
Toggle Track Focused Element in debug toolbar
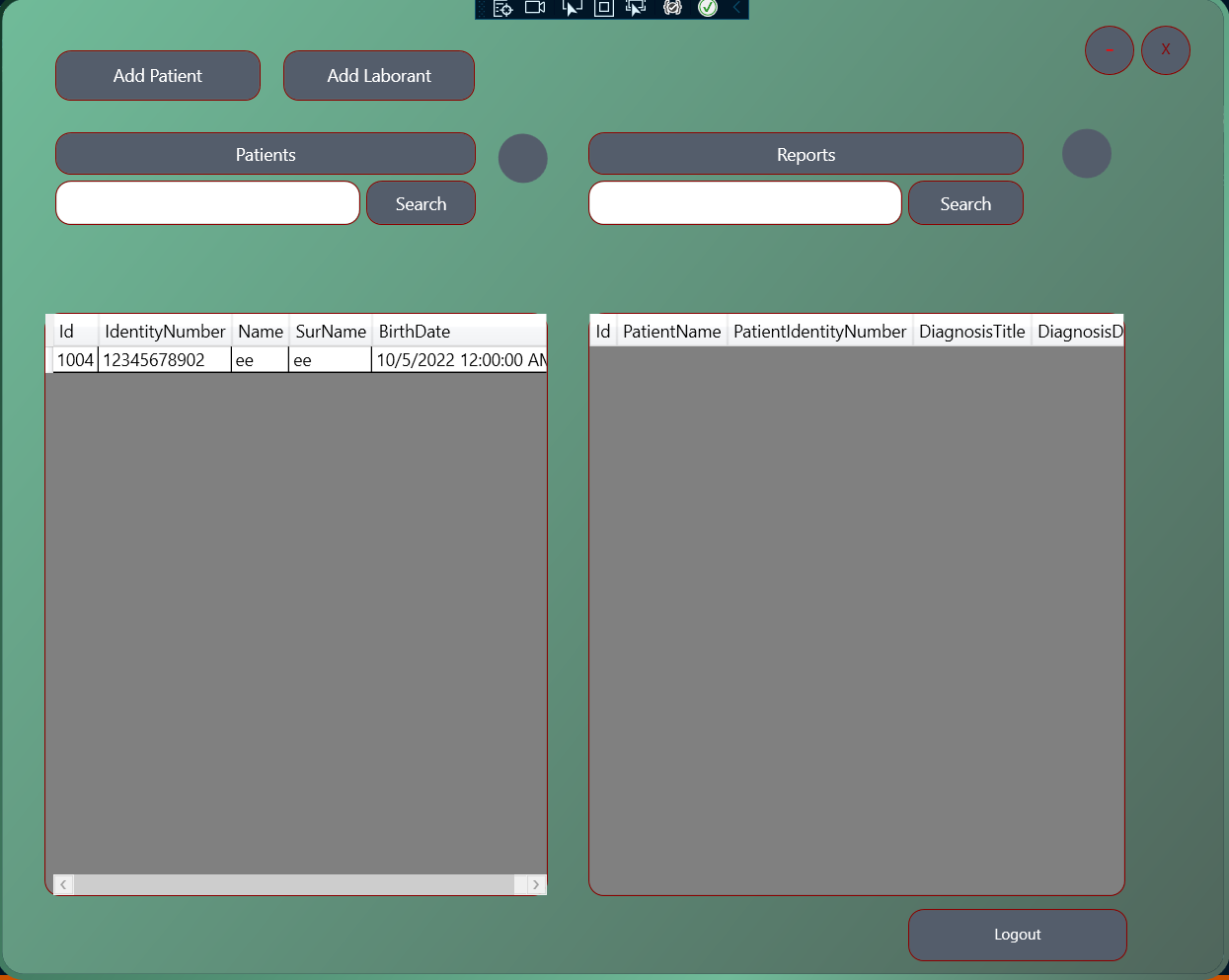[x=637, y=8]
